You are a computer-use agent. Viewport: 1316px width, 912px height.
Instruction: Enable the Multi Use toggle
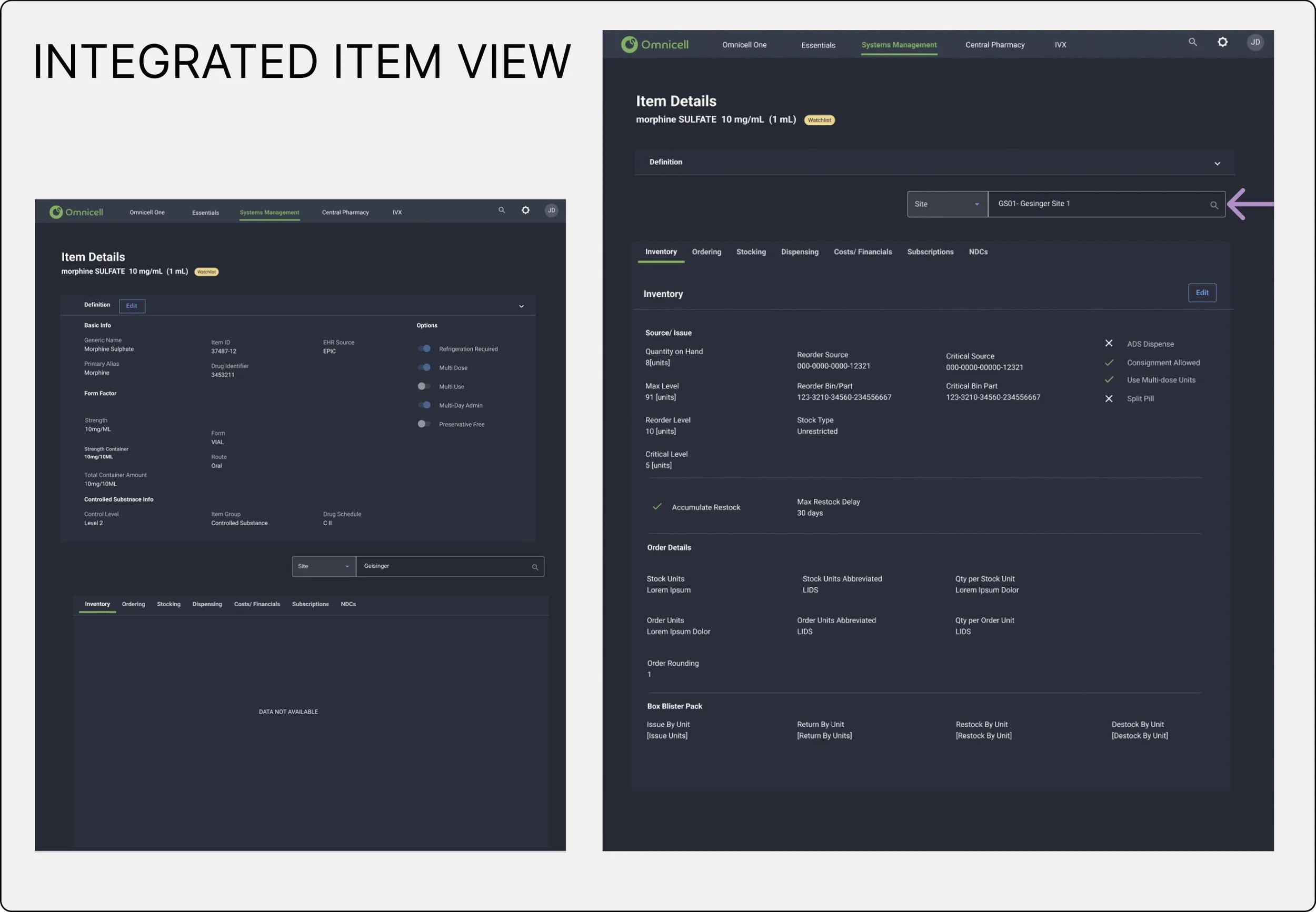423,386
